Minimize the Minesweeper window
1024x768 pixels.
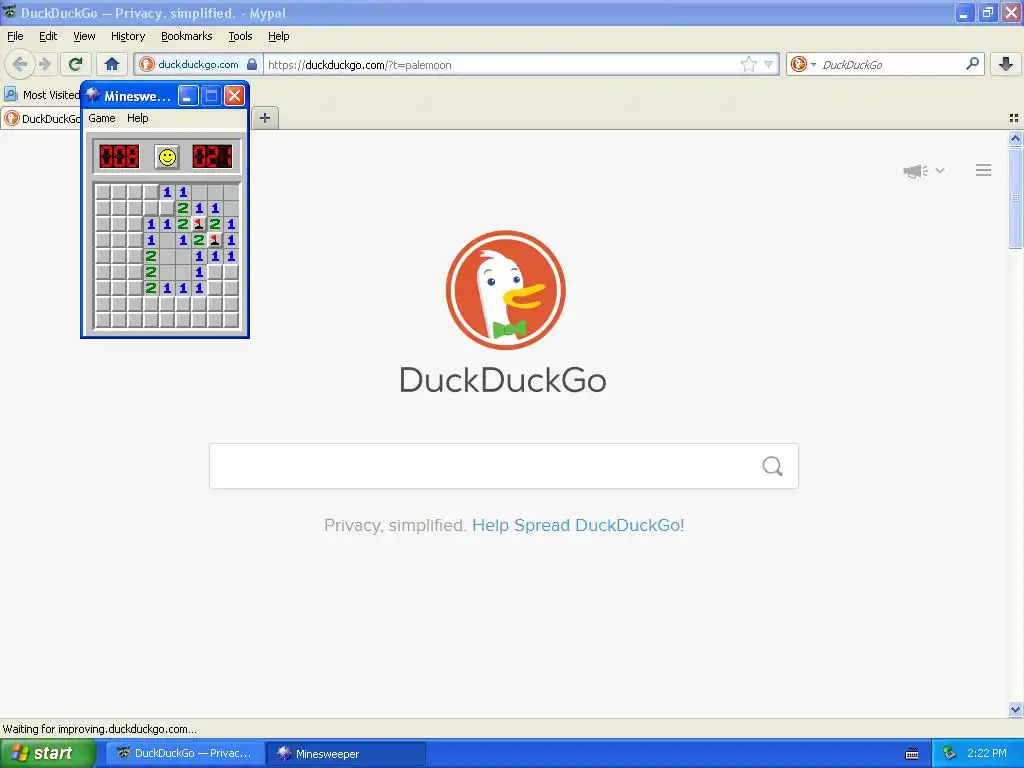point(188,96)
